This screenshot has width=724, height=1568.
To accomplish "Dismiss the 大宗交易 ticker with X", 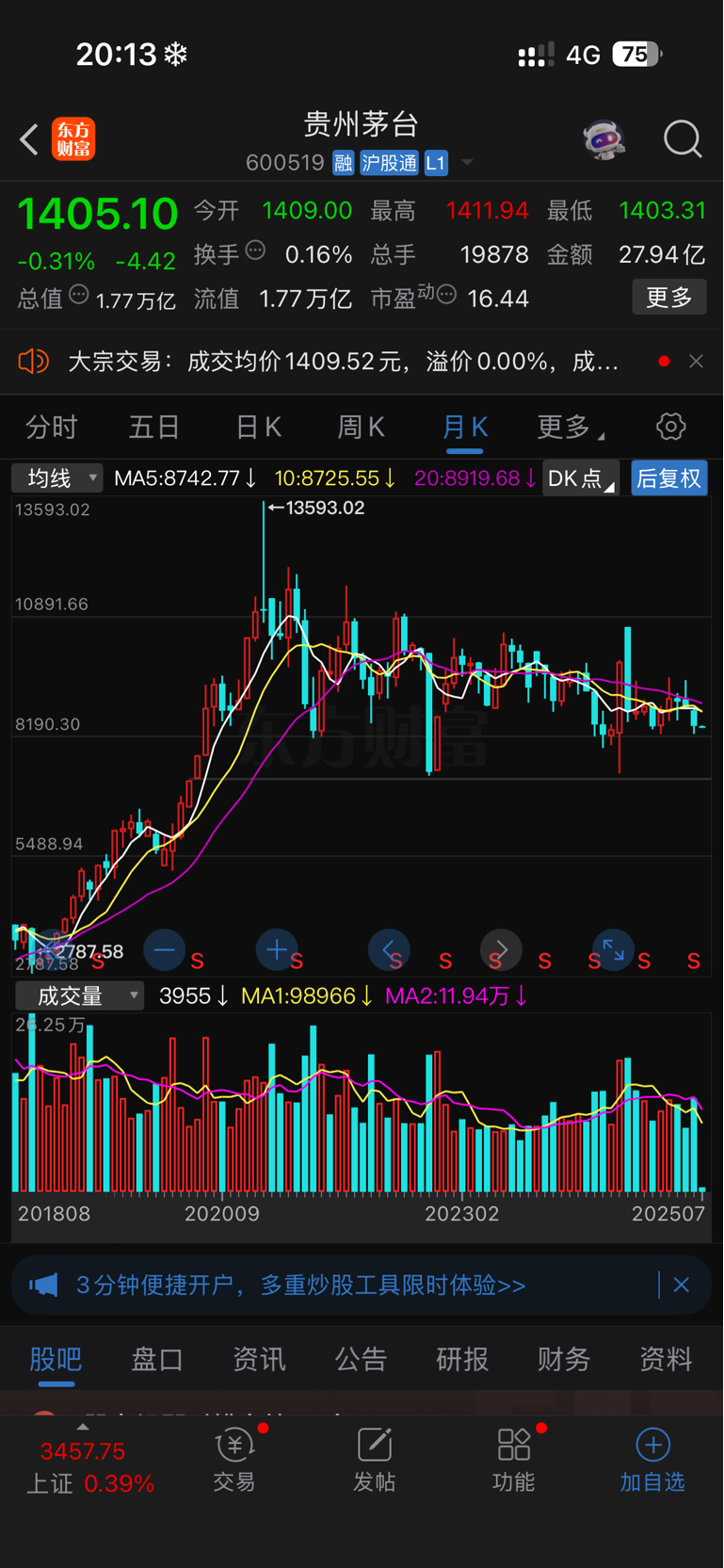I will pyautogui.click(x=696, y=362).
